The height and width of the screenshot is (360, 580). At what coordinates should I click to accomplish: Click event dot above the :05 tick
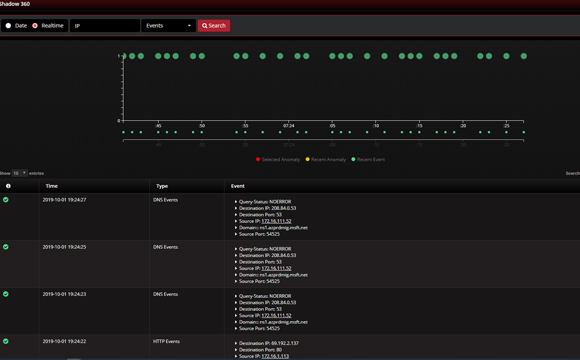[x=332, y=56]
